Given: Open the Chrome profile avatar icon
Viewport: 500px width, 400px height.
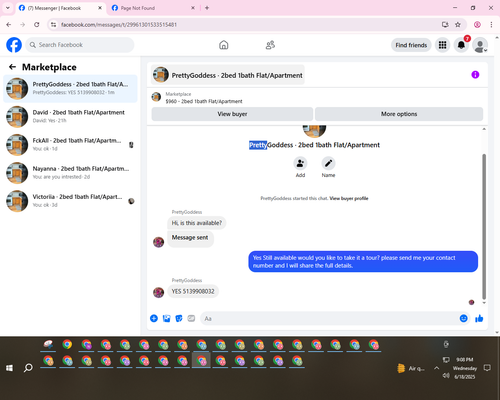Looking at the screenshot, I should pos(477,25).
